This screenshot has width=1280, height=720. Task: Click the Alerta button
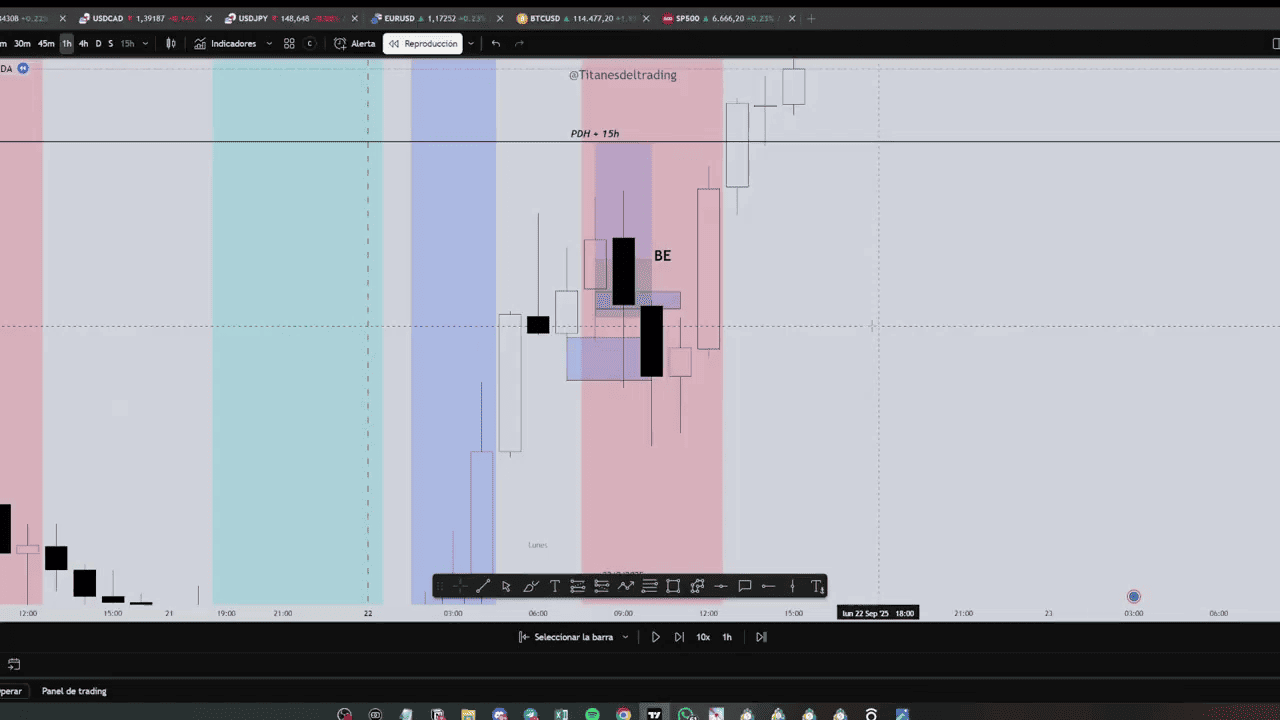355,43
